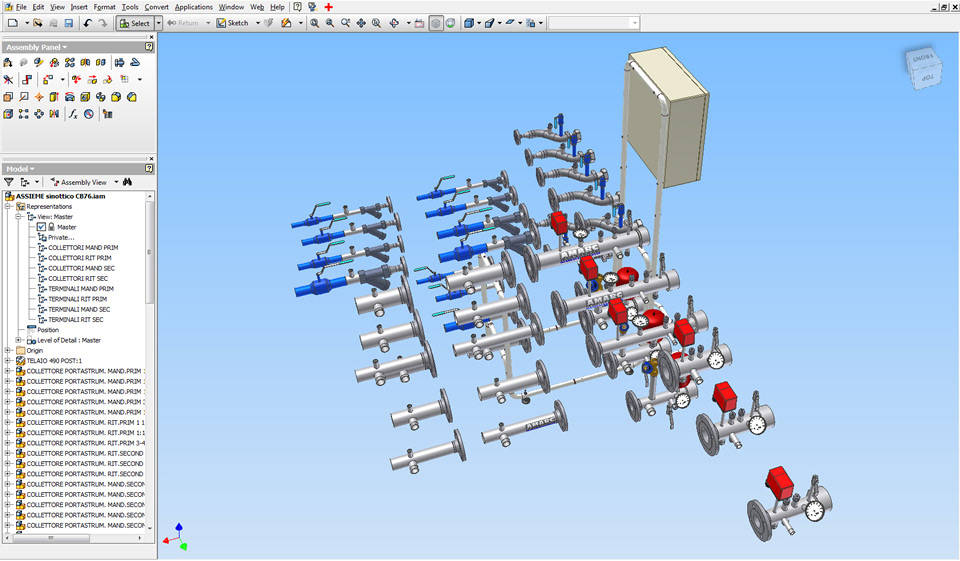Image resolution: width=960 pixels, height=561 pixels.
Task: Expand the Origin folder node
Action: point(8,350)
